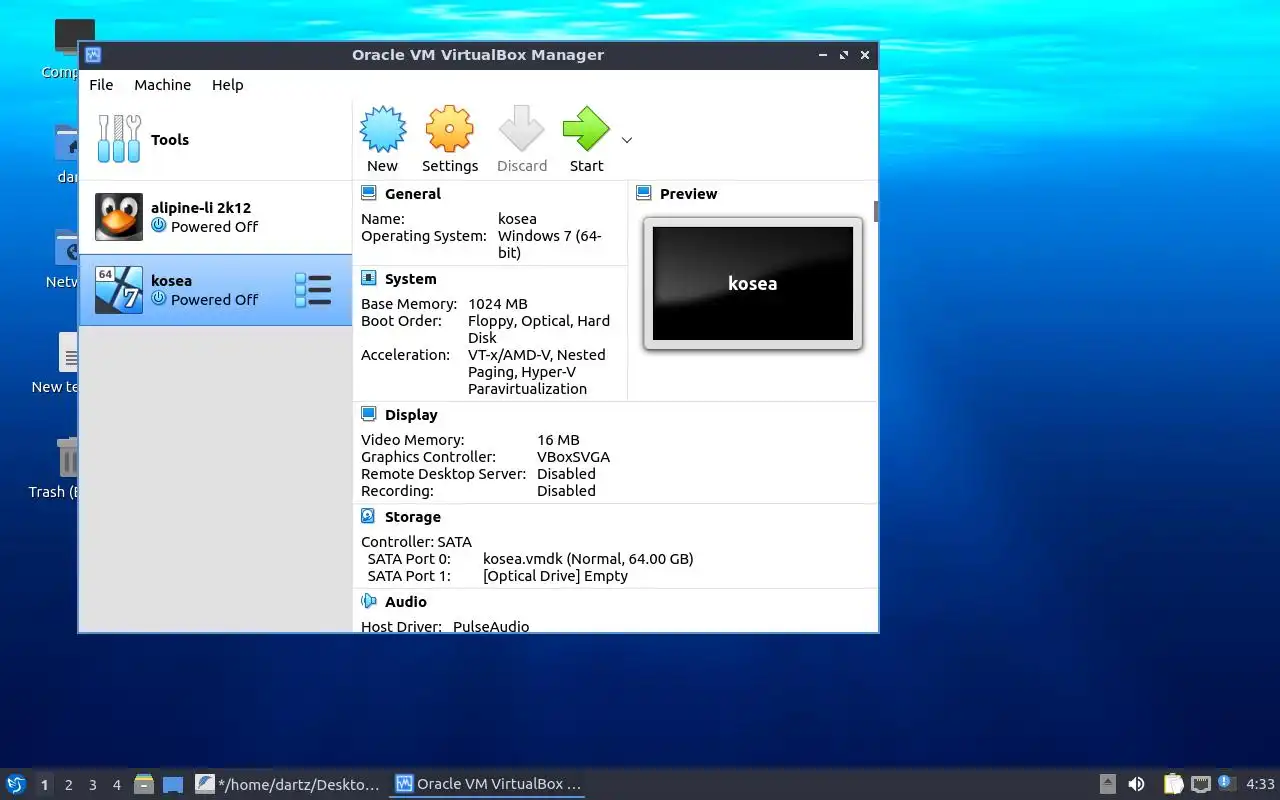Click the VirtualBox title bar app icon
Viewport: 1280px width, 800px height.
(x=93, y=55)
